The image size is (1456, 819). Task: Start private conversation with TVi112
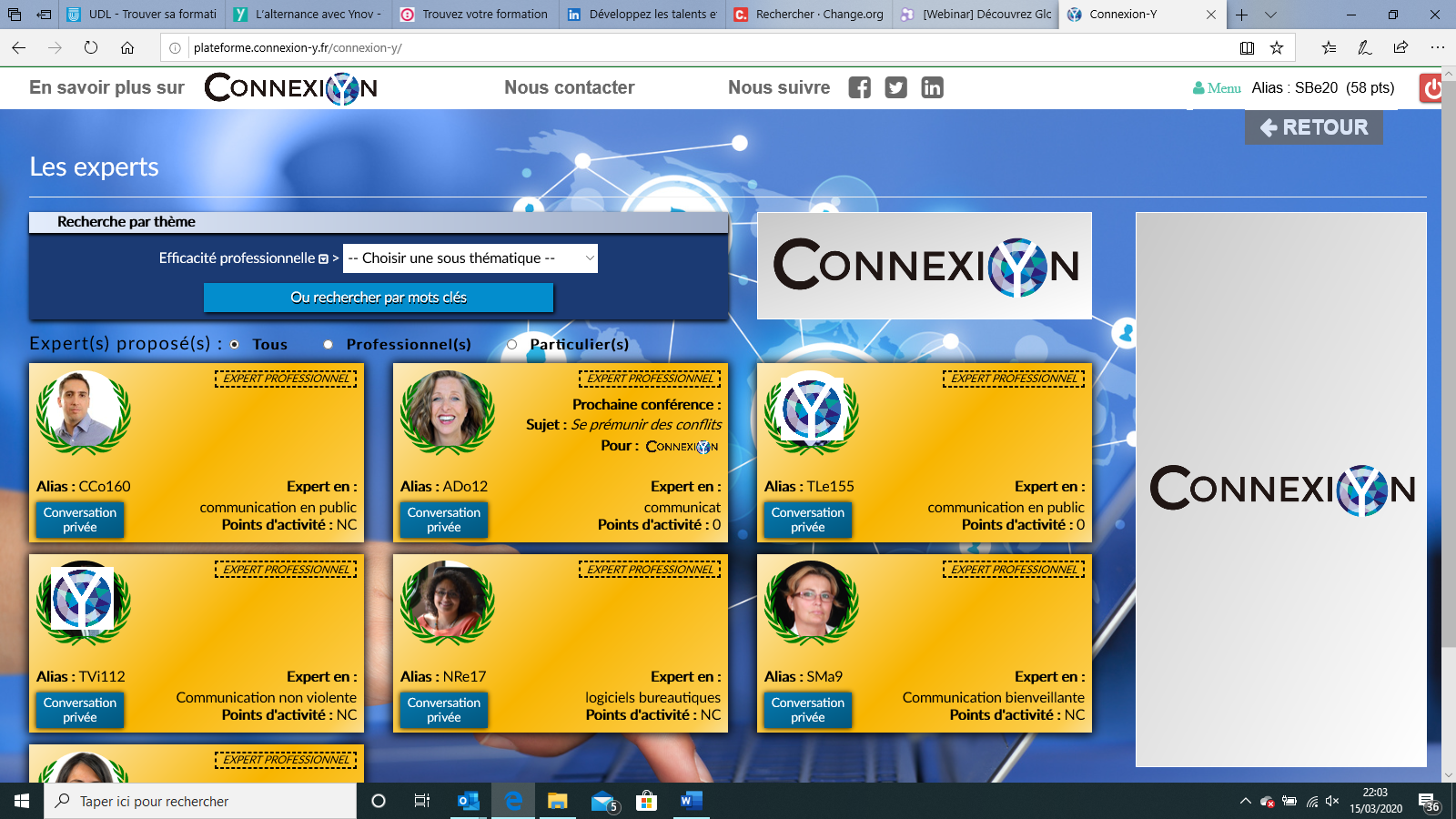(x=80, y=710)
